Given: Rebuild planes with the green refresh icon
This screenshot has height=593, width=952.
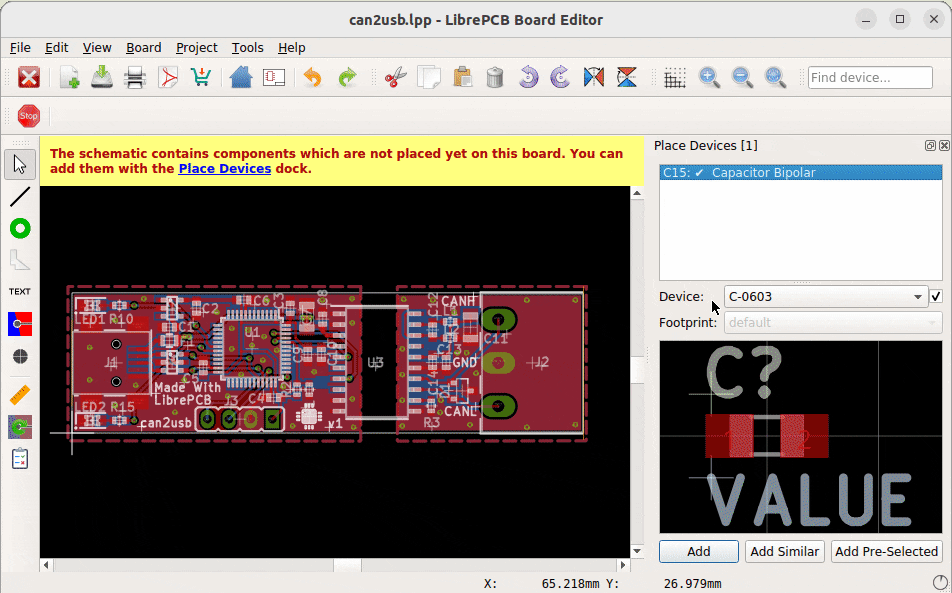Looking at the screenshot, I should [20, 427].
